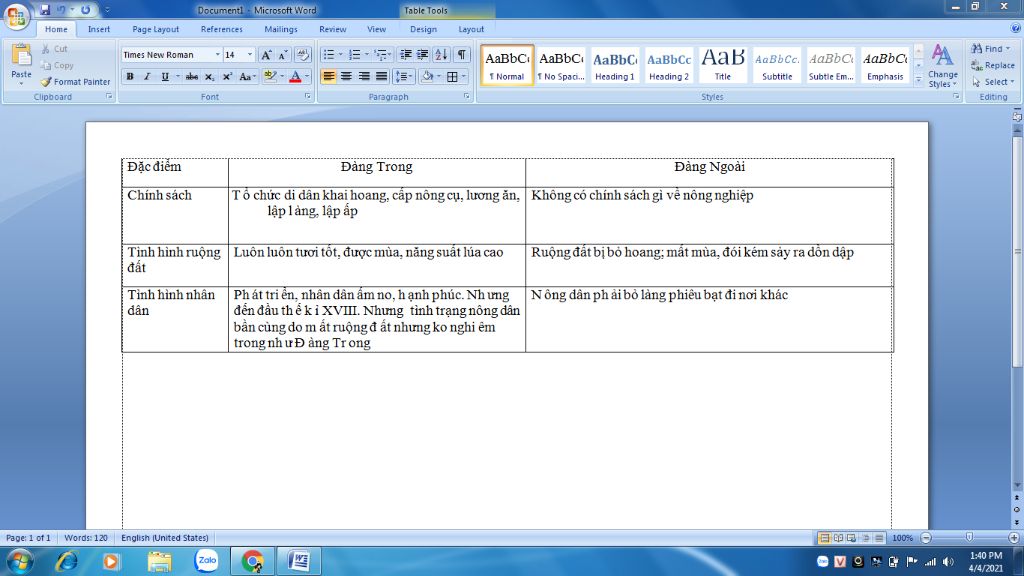Apply Heading 1 style
The height and width of the screenshot is (576, 1024).
tap(615, 65)
